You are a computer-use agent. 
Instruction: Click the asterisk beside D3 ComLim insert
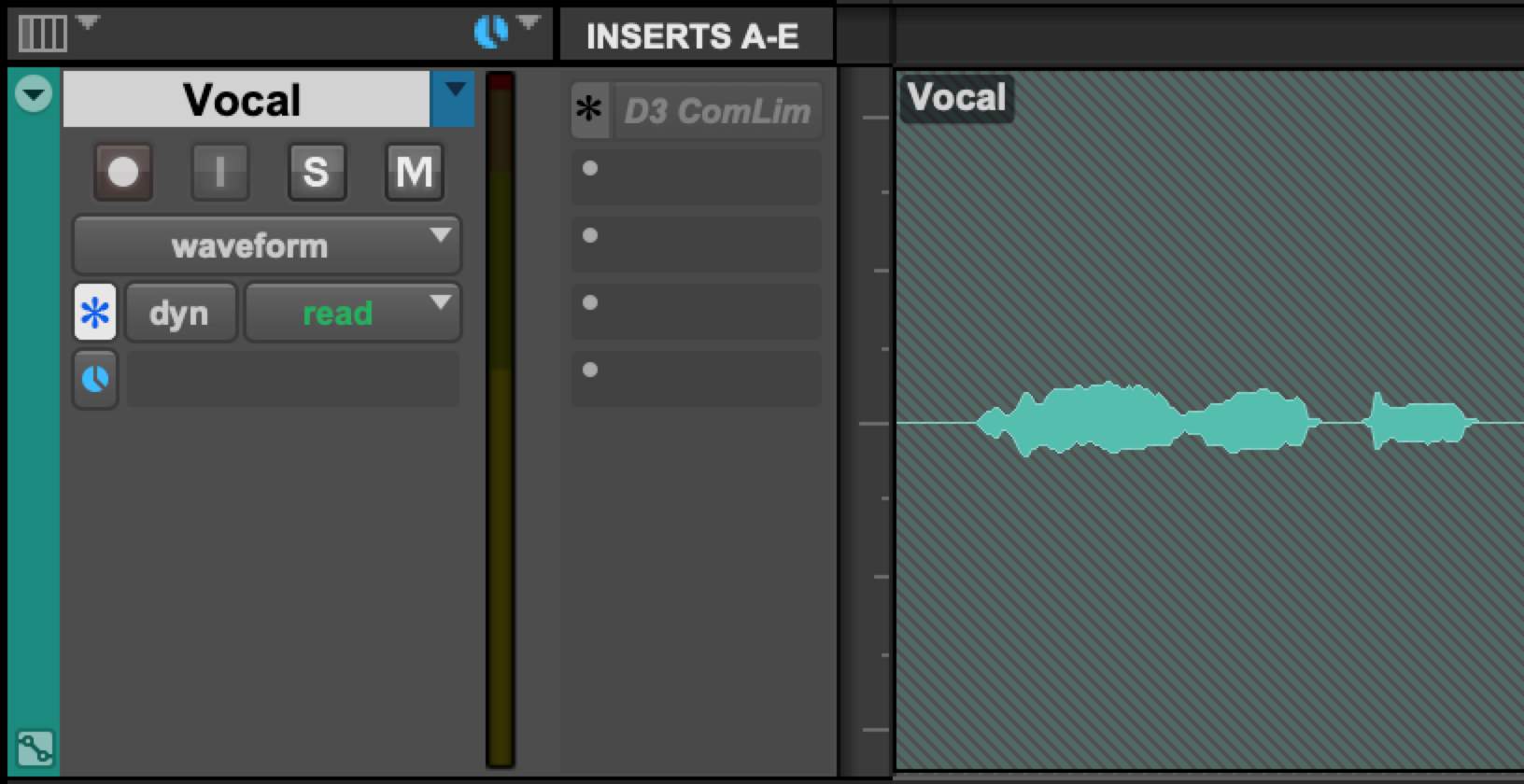(589, 110)
